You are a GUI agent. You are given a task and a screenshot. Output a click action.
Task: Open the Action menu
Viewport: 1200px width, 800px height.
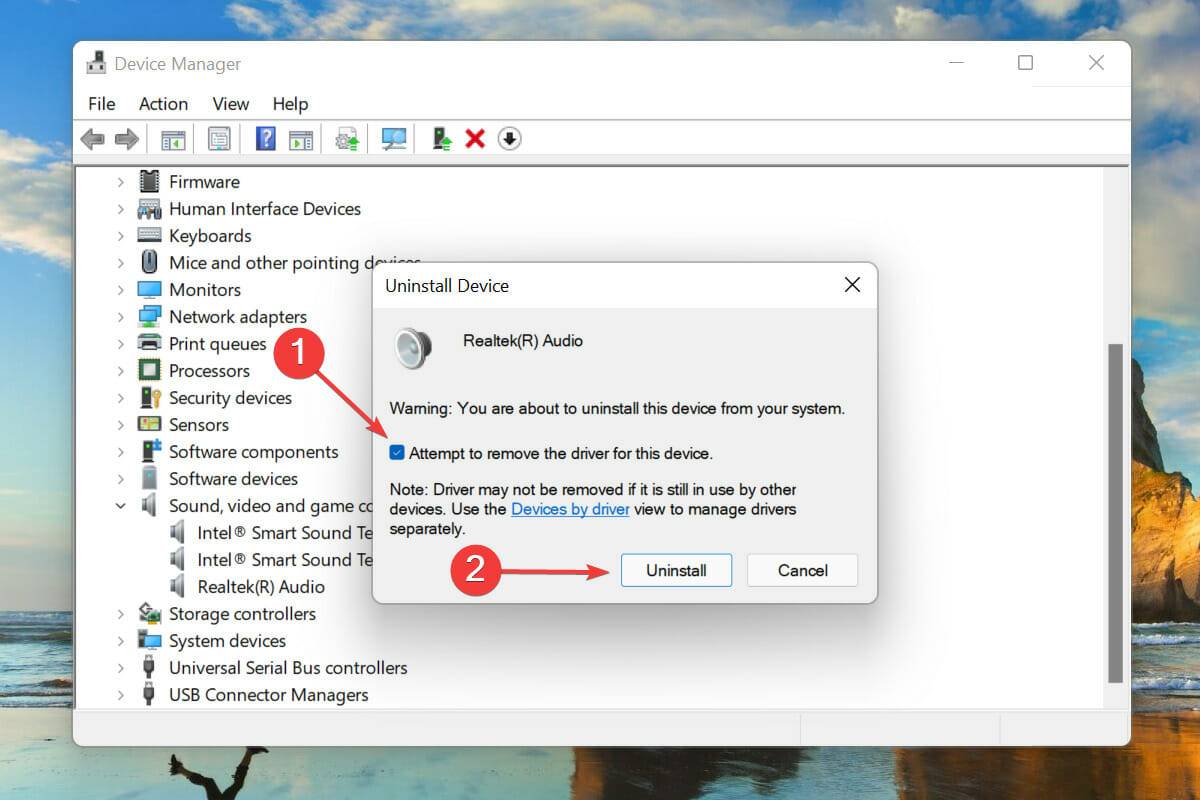point(163,104)
